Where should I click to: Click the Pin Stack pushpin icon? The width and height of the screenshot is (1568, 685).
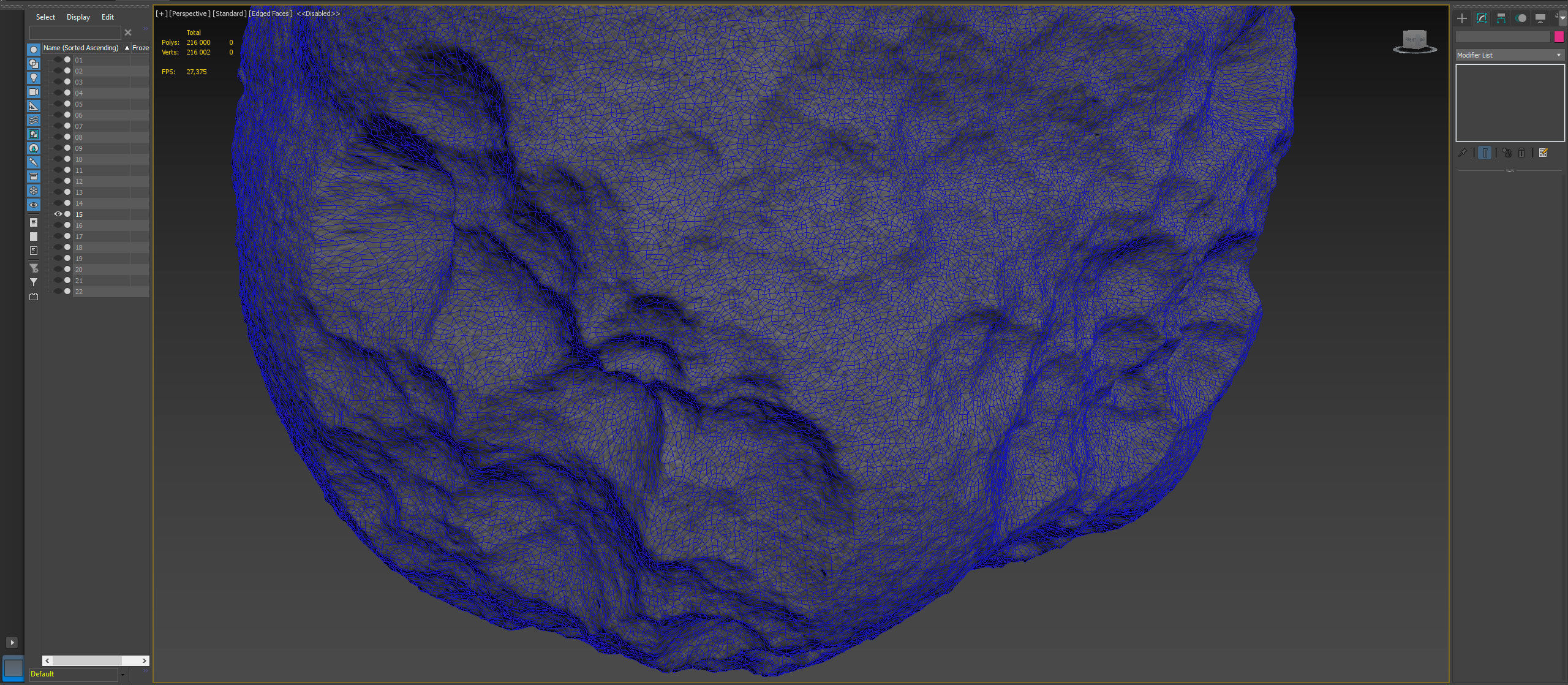point(1463,153)
